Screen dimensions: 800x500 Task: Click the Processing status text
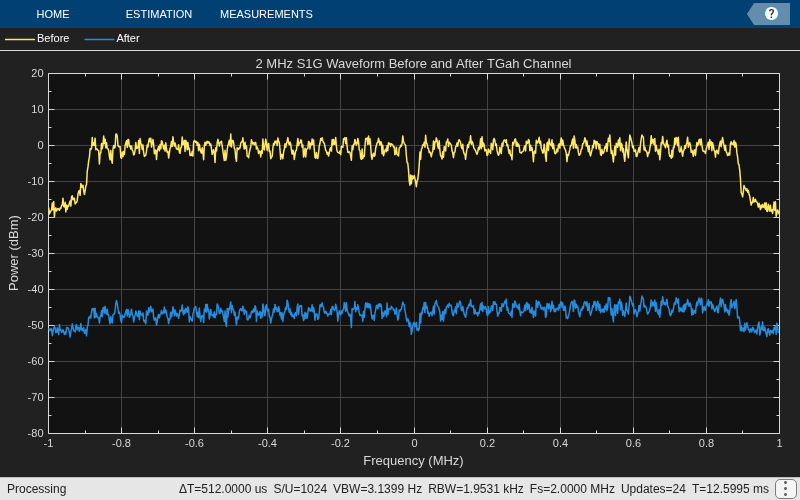click(x=37, y=489)
